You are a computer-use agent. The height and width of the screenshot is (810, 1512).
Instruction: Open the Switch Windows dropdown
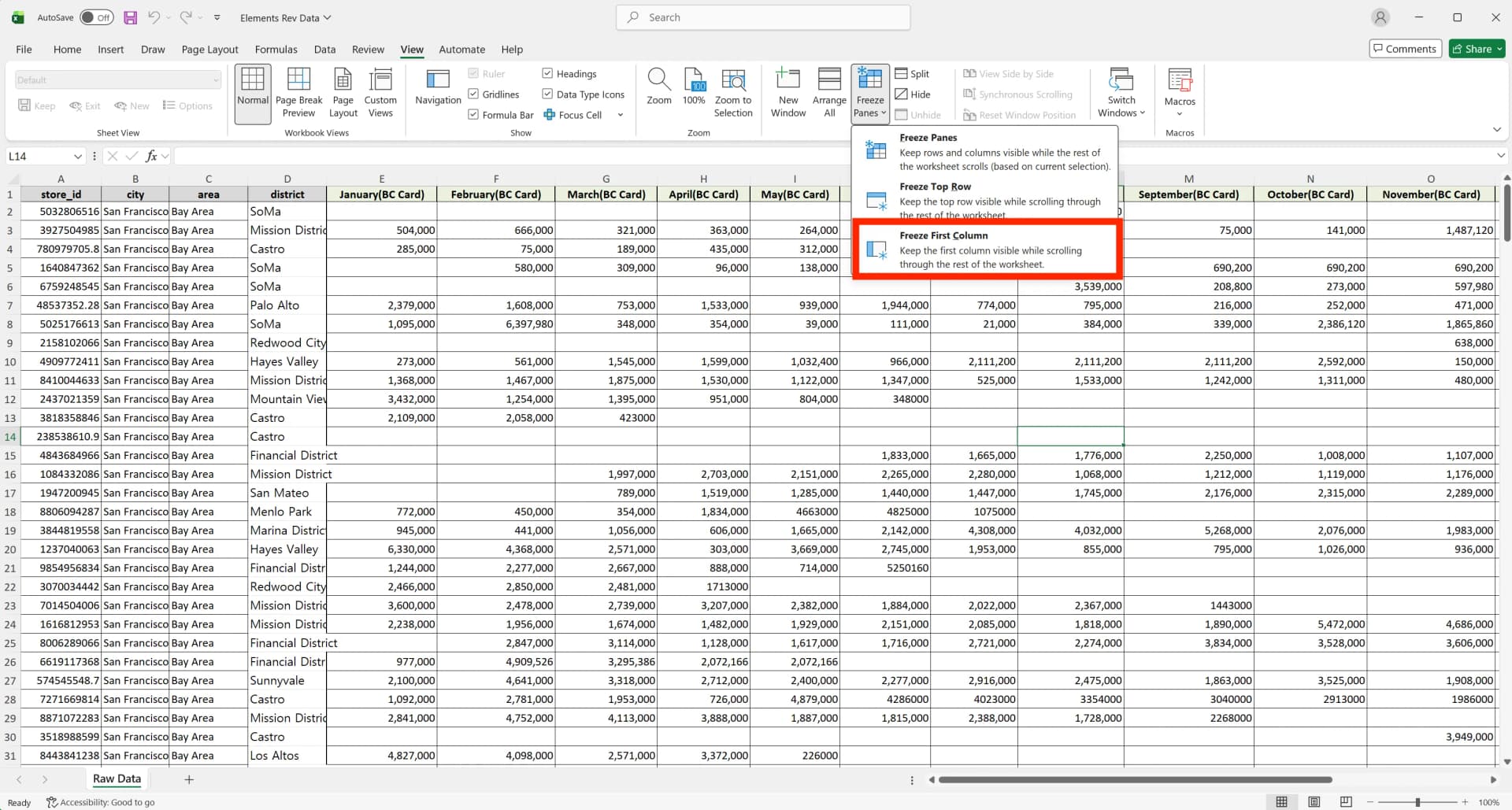click(1121, 92)
